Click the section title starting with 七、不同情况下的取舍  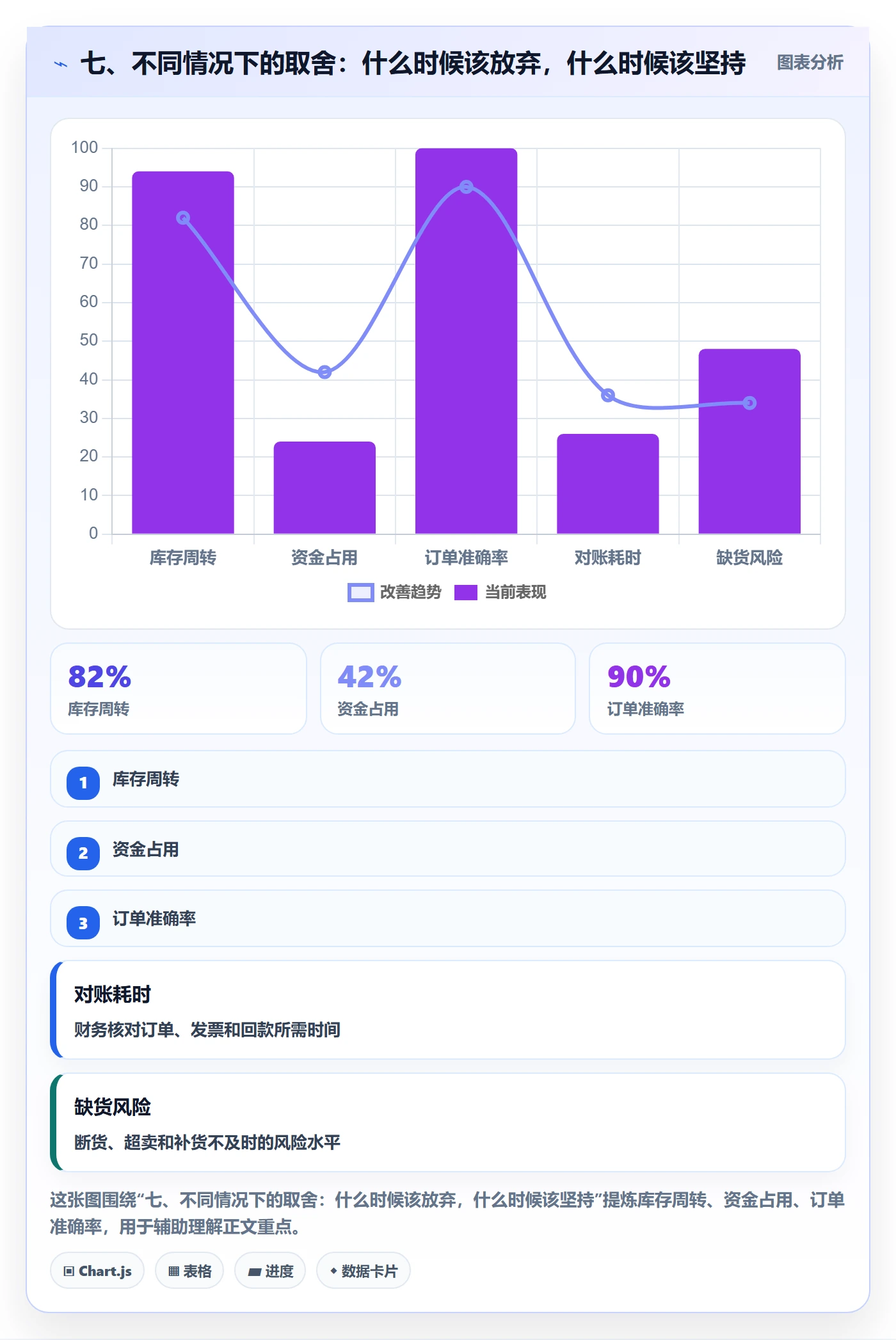413,63
